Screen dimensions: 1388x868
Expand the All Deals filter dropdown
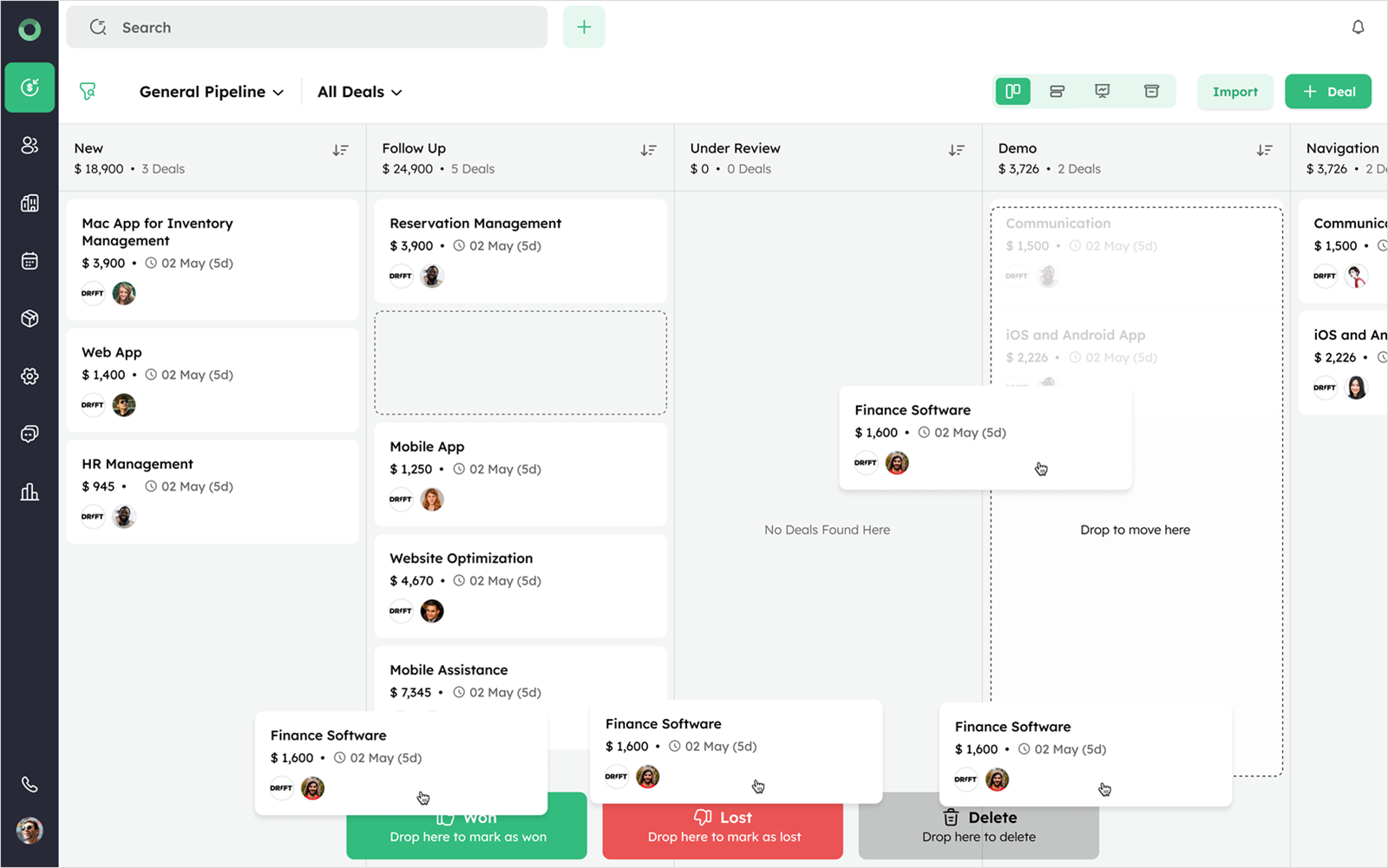359,92
